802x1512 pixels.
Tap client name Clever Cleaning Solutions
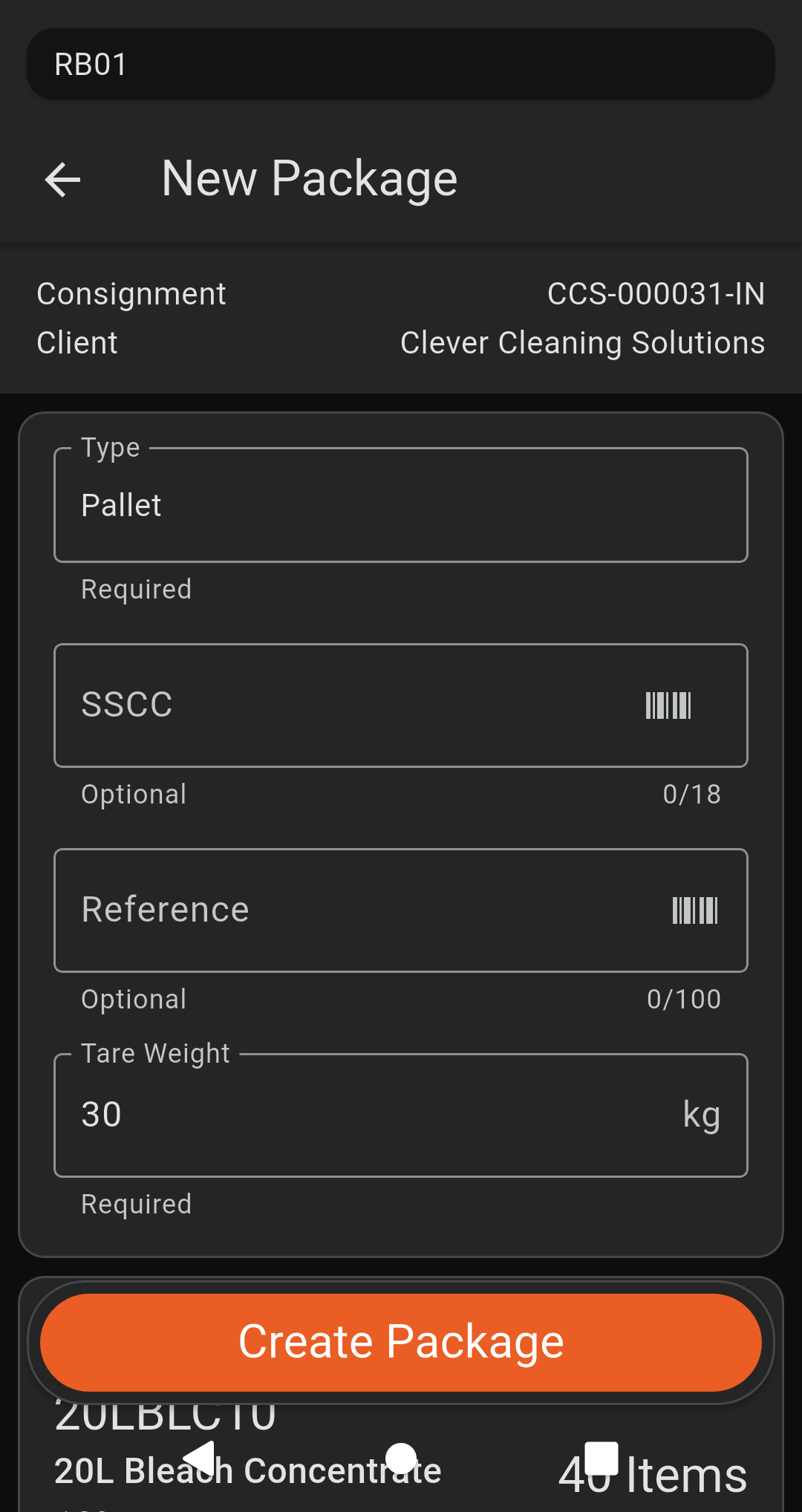point(582,343)
